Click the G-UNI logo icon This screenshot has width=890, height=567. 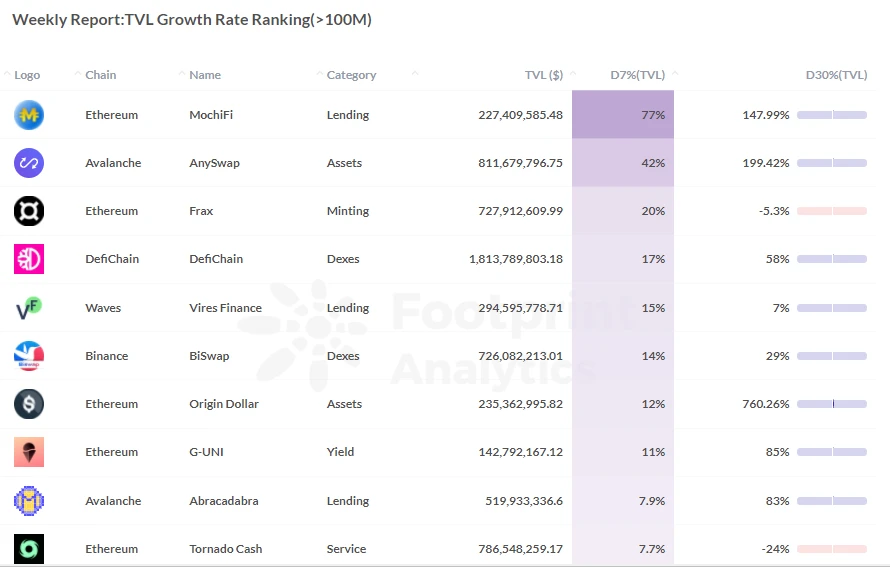(29, 452)
